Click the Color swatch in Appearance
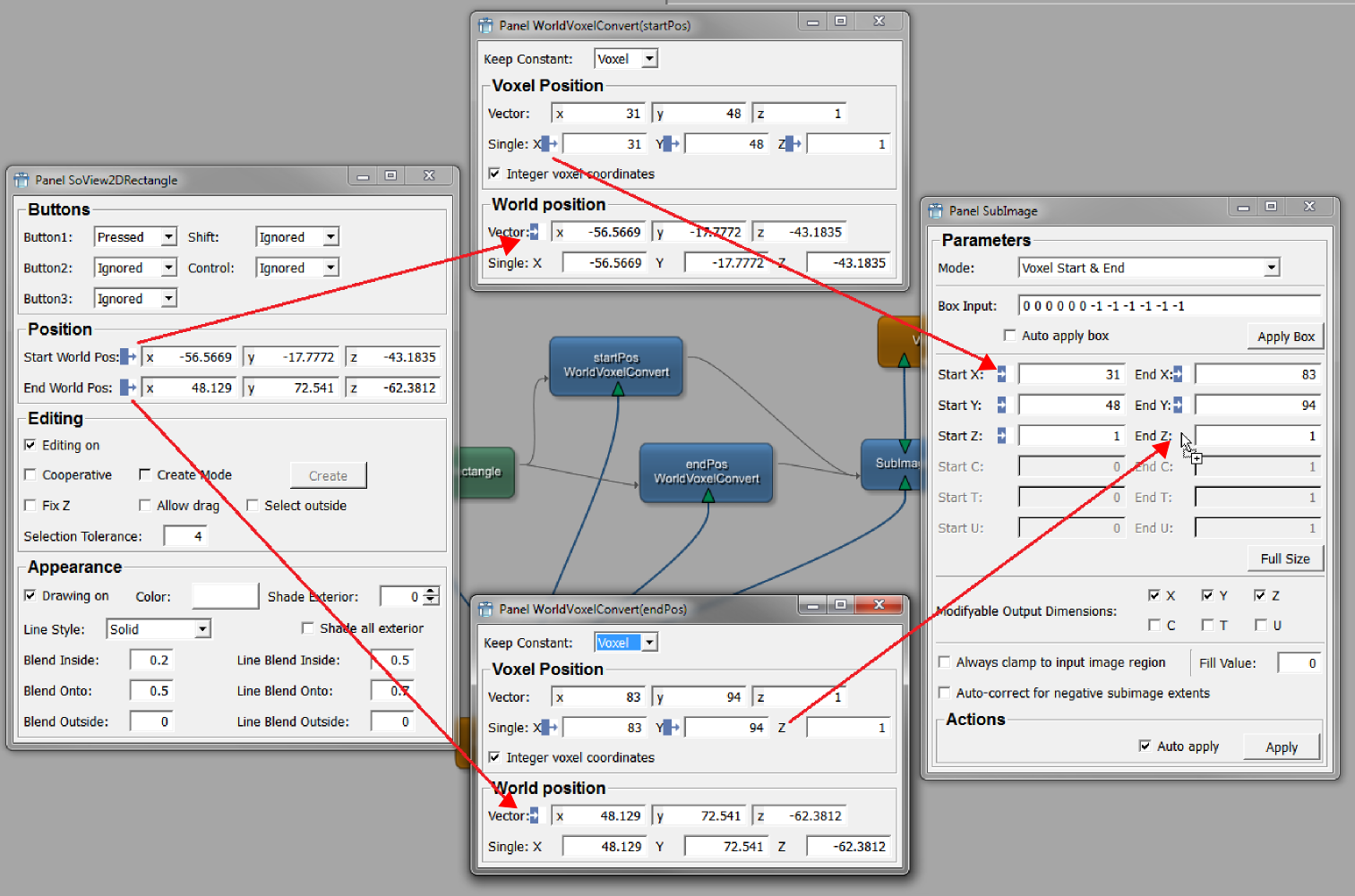This screenshot has height=896, width=1355. [x=225, y=596]
